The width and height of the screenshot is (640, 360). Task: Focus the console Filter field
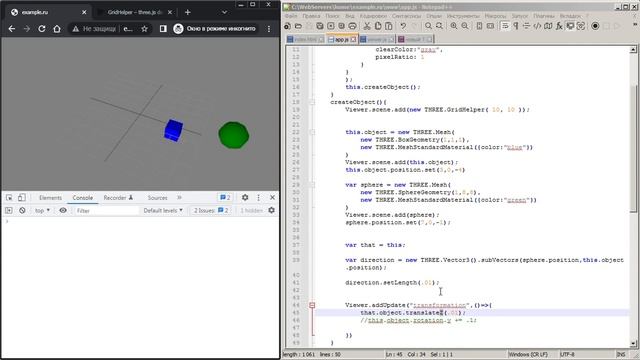click(107, 211)
